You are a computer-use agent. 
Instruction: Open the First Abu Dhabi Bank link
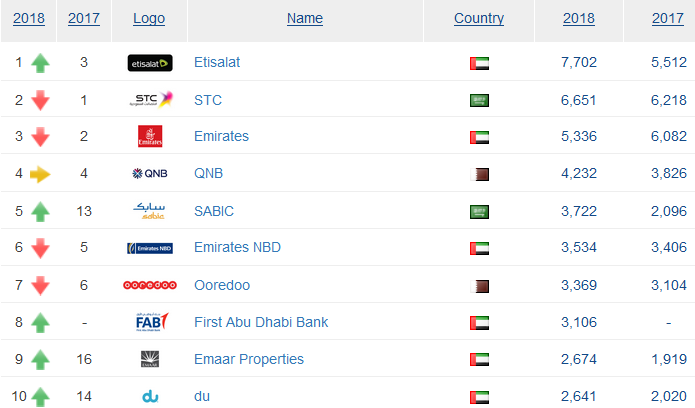pyautogui.click(x=261, y=322)
